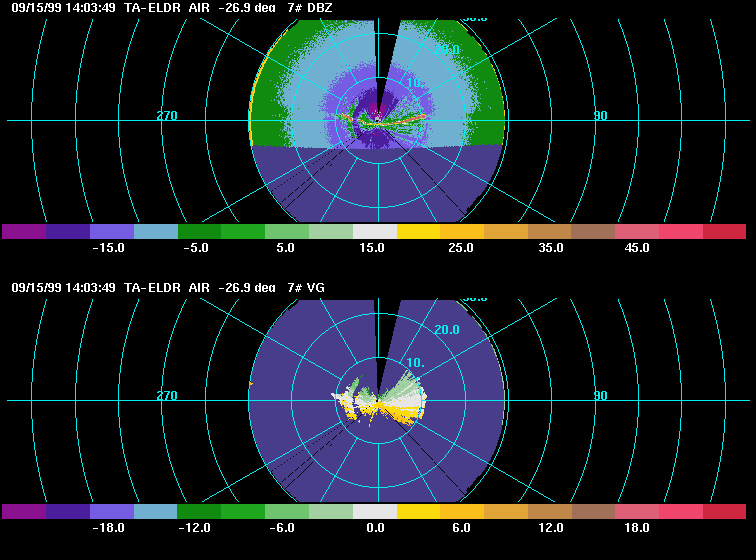Click the 45.0 scale label under DBZ bar
Viewport: 756px width, 560px height.
coord(637,248)
